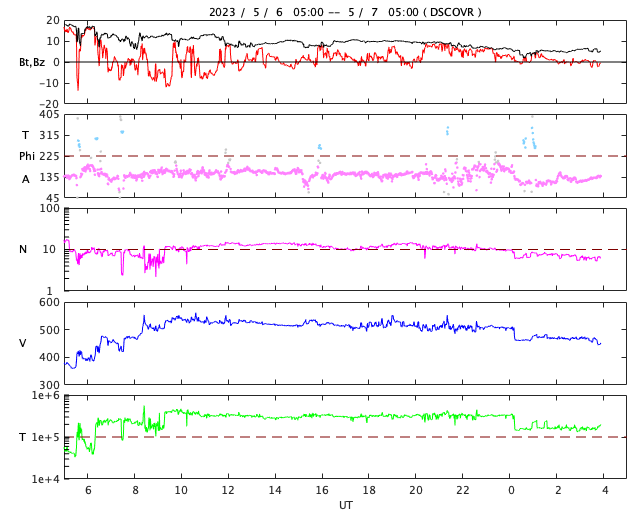Click the '100' tick on the density axis

coord(49,209)
